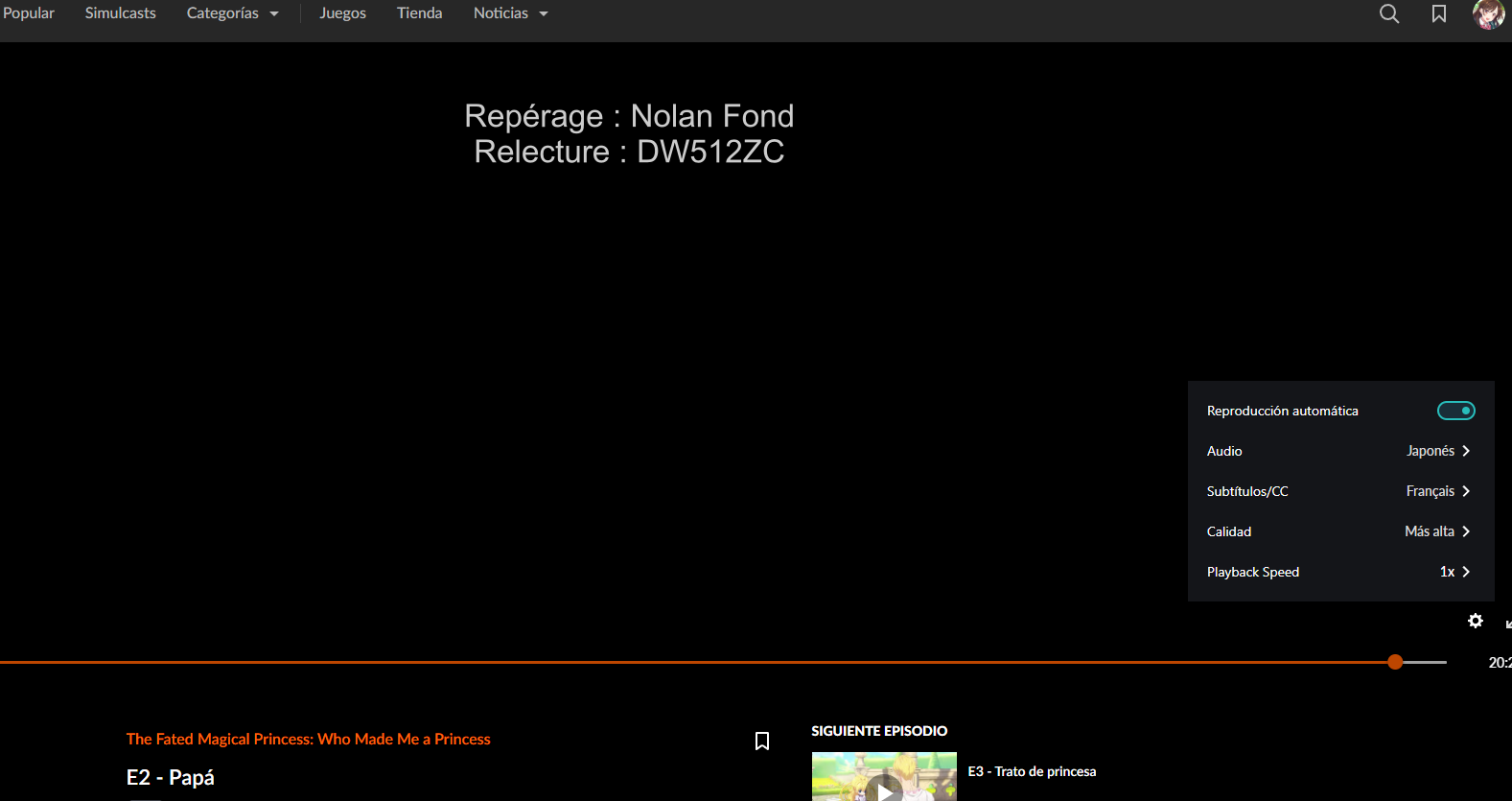
Task: Open the Tienda link
Action: click(419, 13)
